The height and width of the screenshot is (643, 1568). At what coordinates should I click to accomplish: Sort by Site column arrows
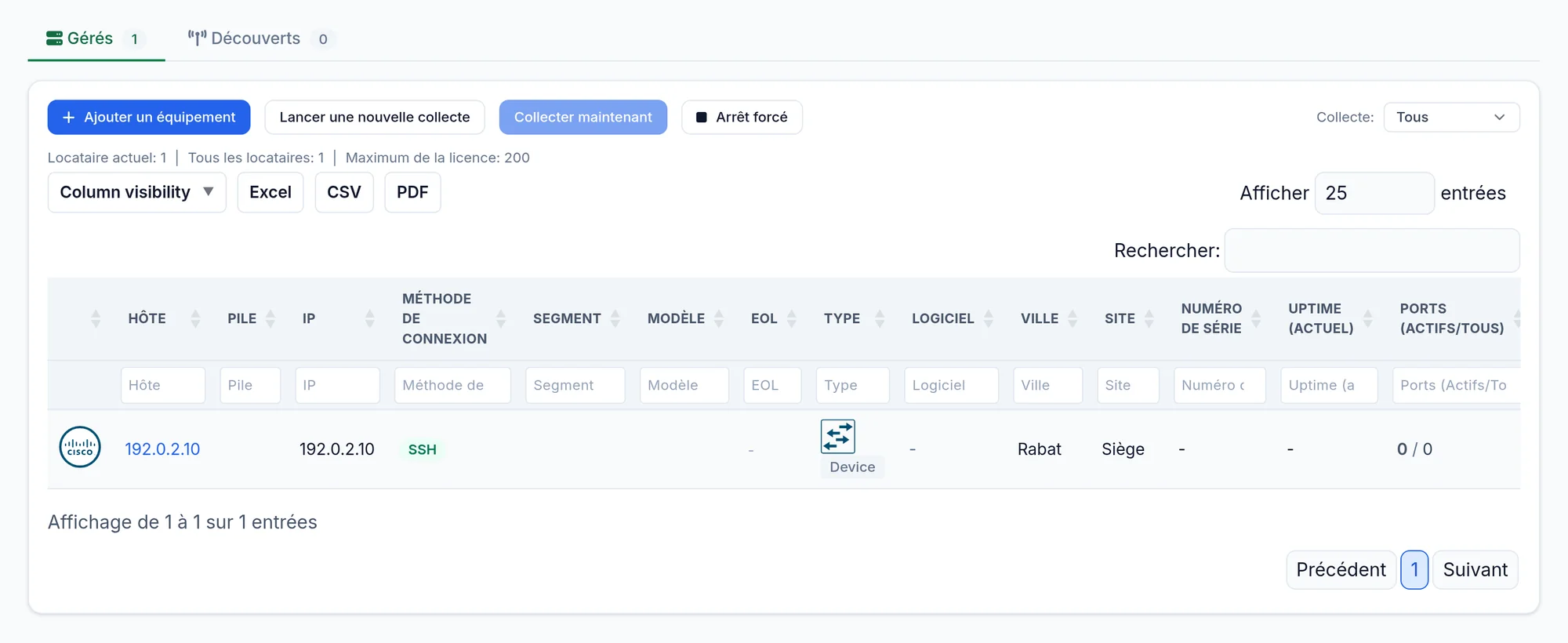tap(1149, 318)
